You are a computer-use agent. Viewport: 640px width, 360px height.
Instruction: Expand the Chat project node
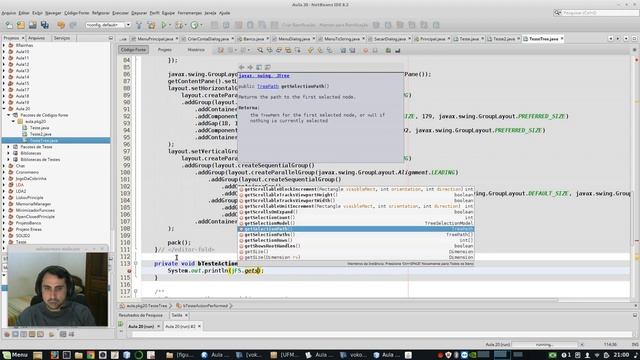click(4, 166)
